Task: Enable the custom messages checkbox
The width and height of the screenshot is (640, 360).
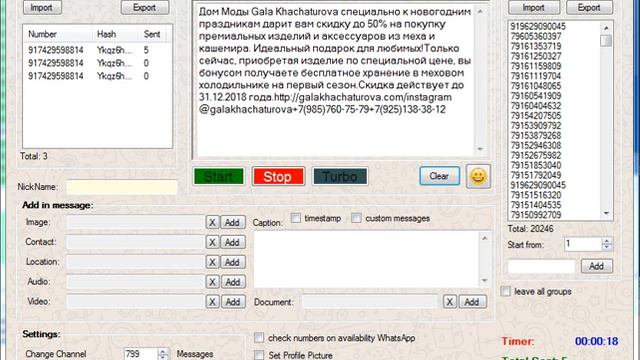Action: (356, 218)
